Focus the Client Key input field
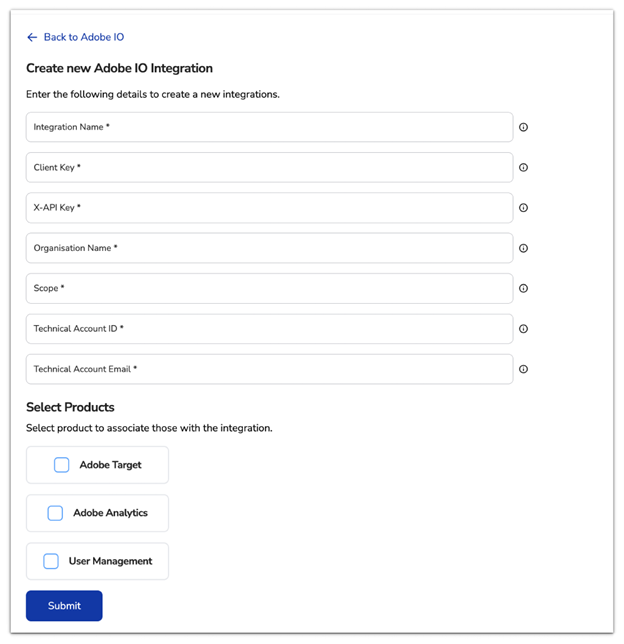 [269, 168]
